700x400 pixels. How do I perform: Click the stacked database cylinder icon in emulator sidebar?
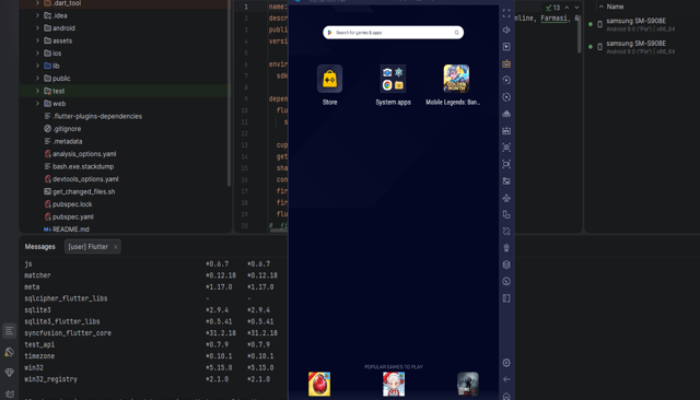[x=506, y=265]
